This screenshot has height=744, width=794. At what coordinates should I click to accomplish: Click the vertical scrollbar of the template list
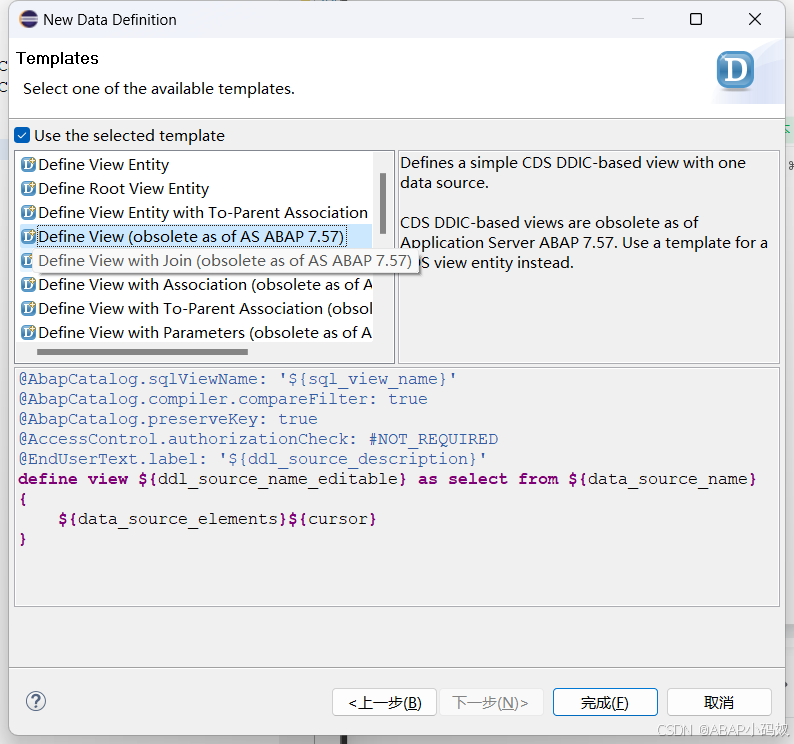tap(383, 203)
